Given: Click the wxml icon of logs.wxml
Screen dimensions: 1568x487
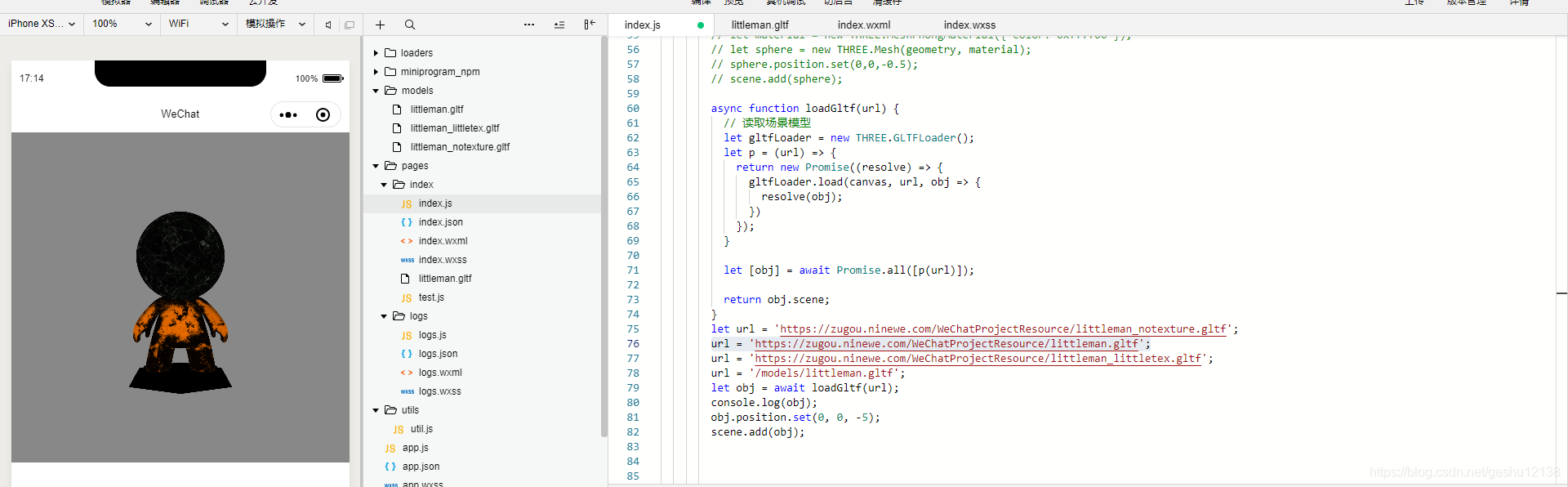Looking at the screenshot, I should [407, 373].
